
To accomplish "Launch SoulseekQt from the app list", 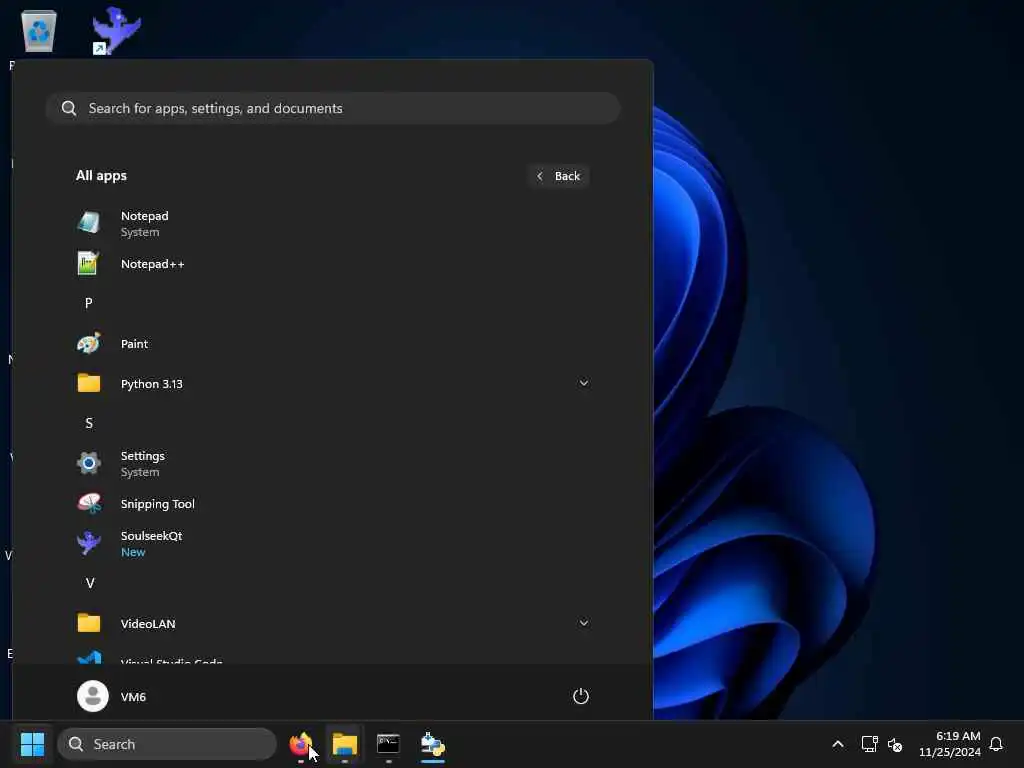I will (332, 543).
